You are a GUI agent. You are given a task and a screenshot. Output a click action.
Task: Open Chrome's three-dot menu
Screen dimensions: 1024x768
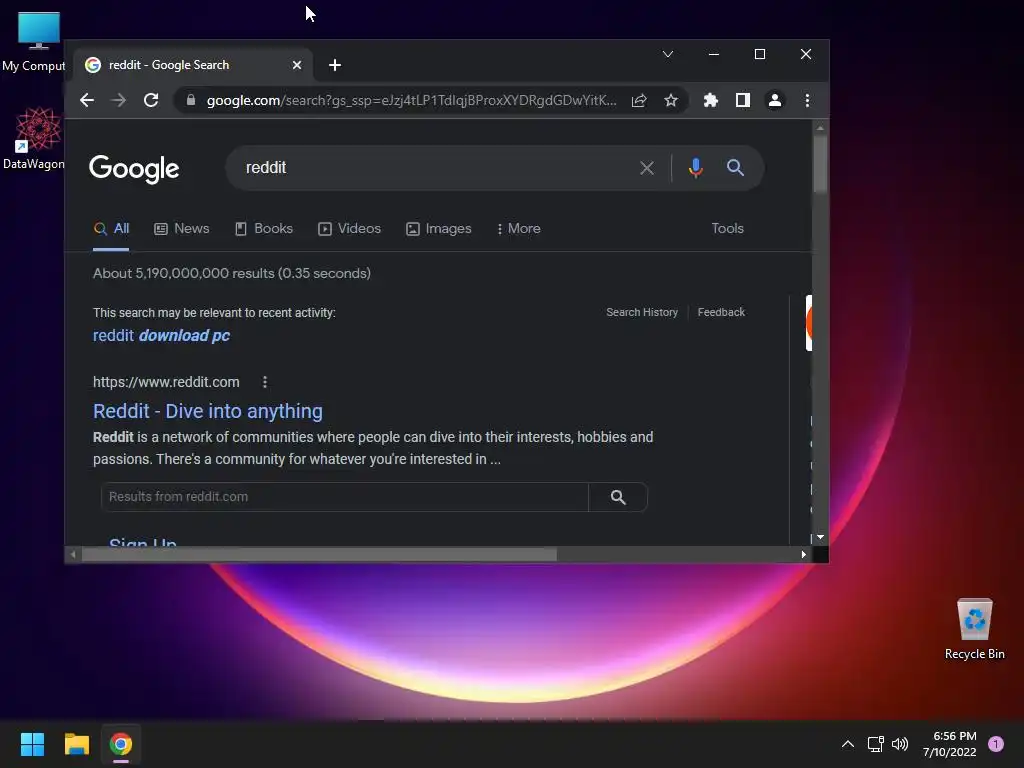(807, 100)
